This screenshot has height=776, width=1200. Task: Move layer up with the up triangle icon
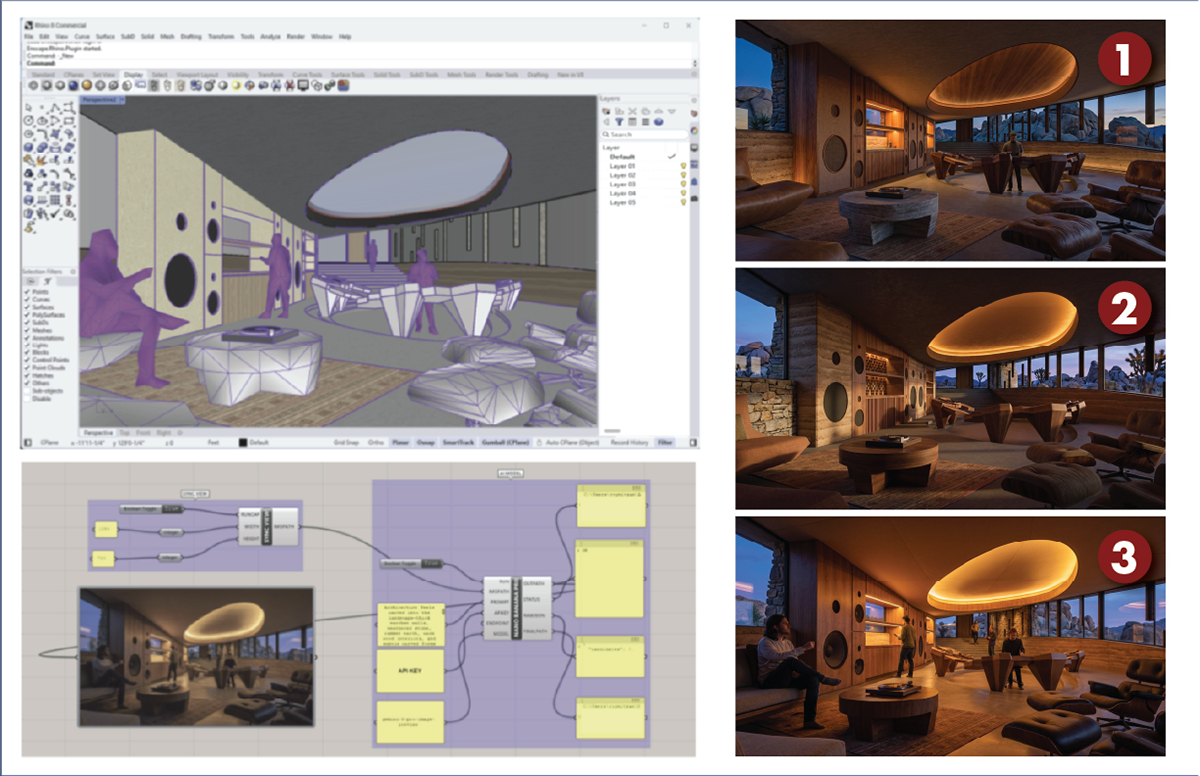[x=658, y=111]
